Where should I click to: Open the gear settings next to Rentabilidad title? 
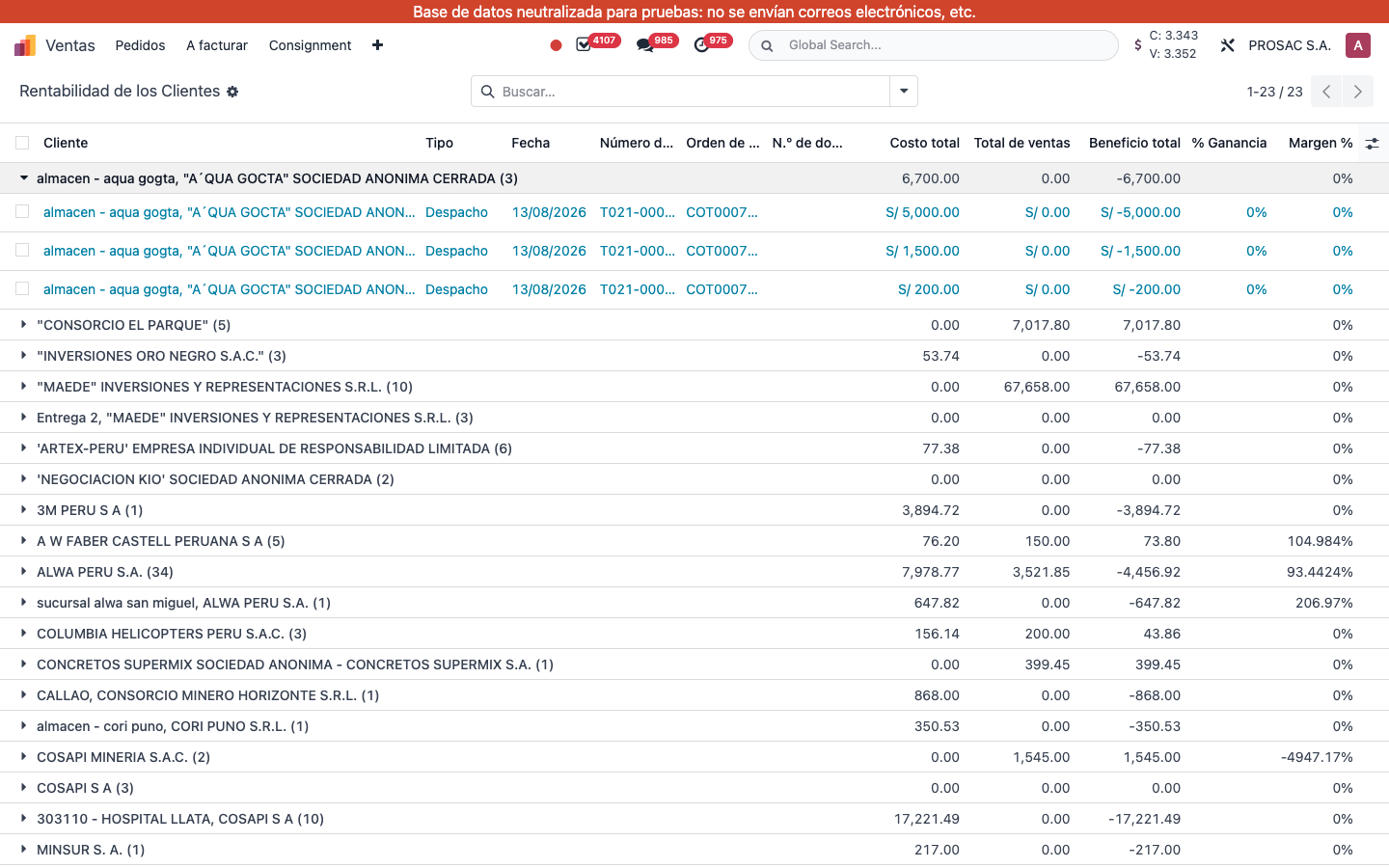(x=232, y=92)
